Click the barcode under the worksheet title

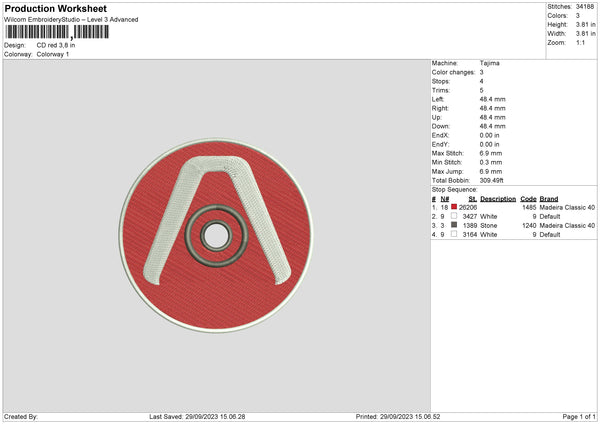click(57, 32)
